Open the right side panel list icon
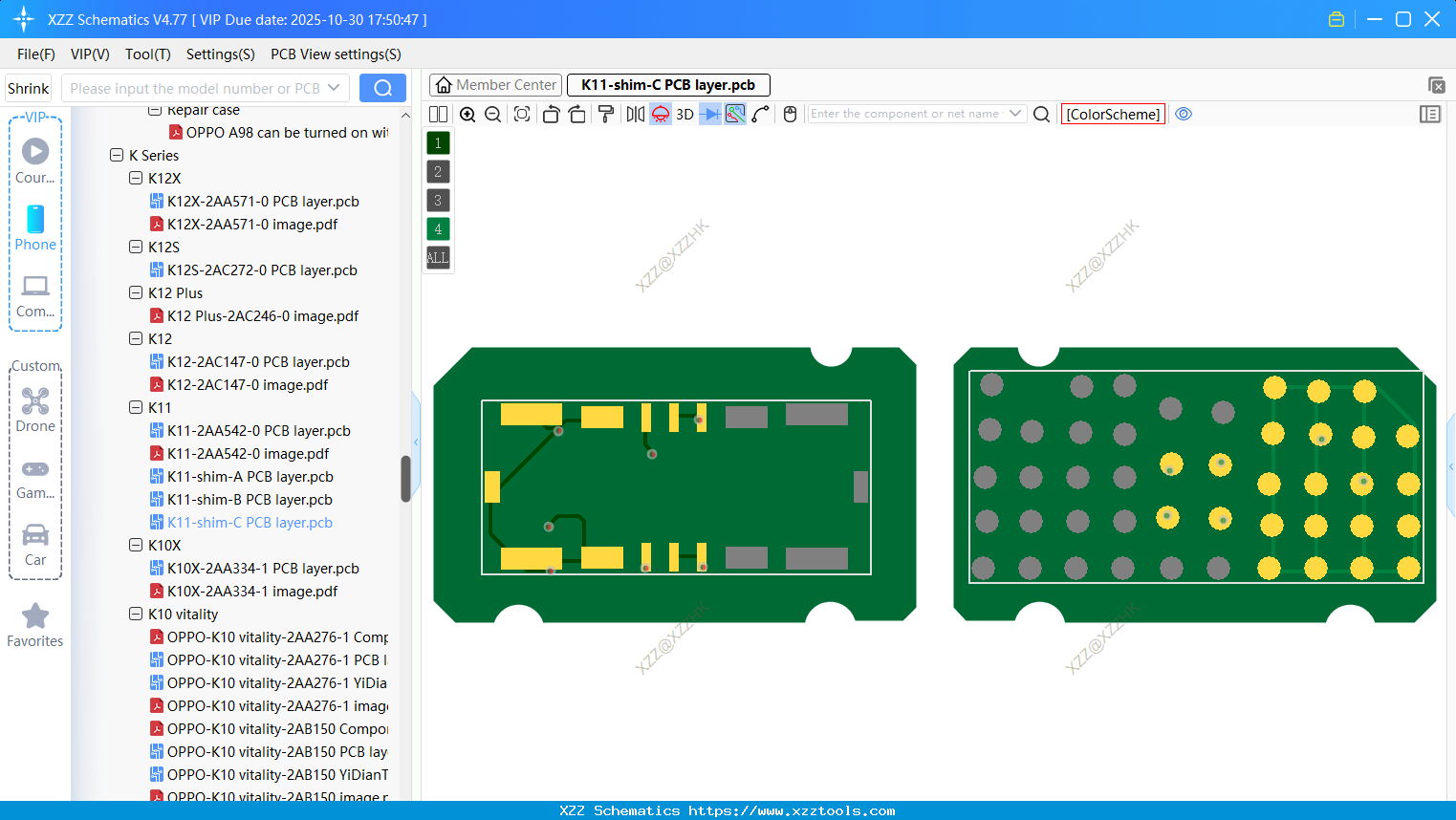 pos(1430,113)
